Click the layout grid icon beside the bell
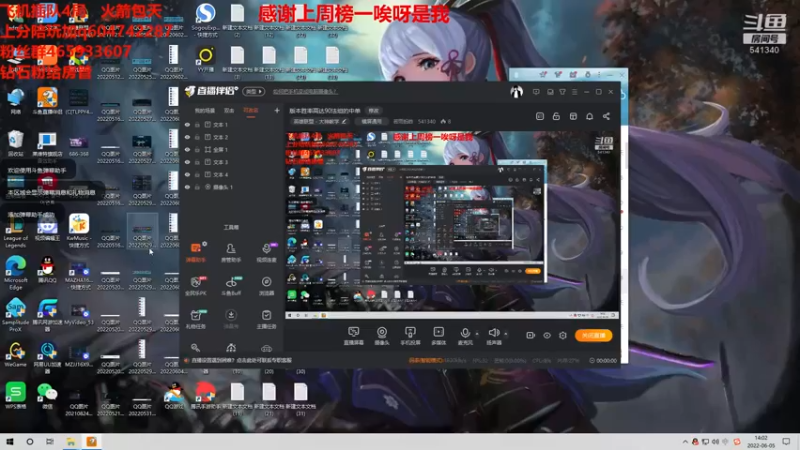This screenshot has width=800, height=450. click(573, 116)
